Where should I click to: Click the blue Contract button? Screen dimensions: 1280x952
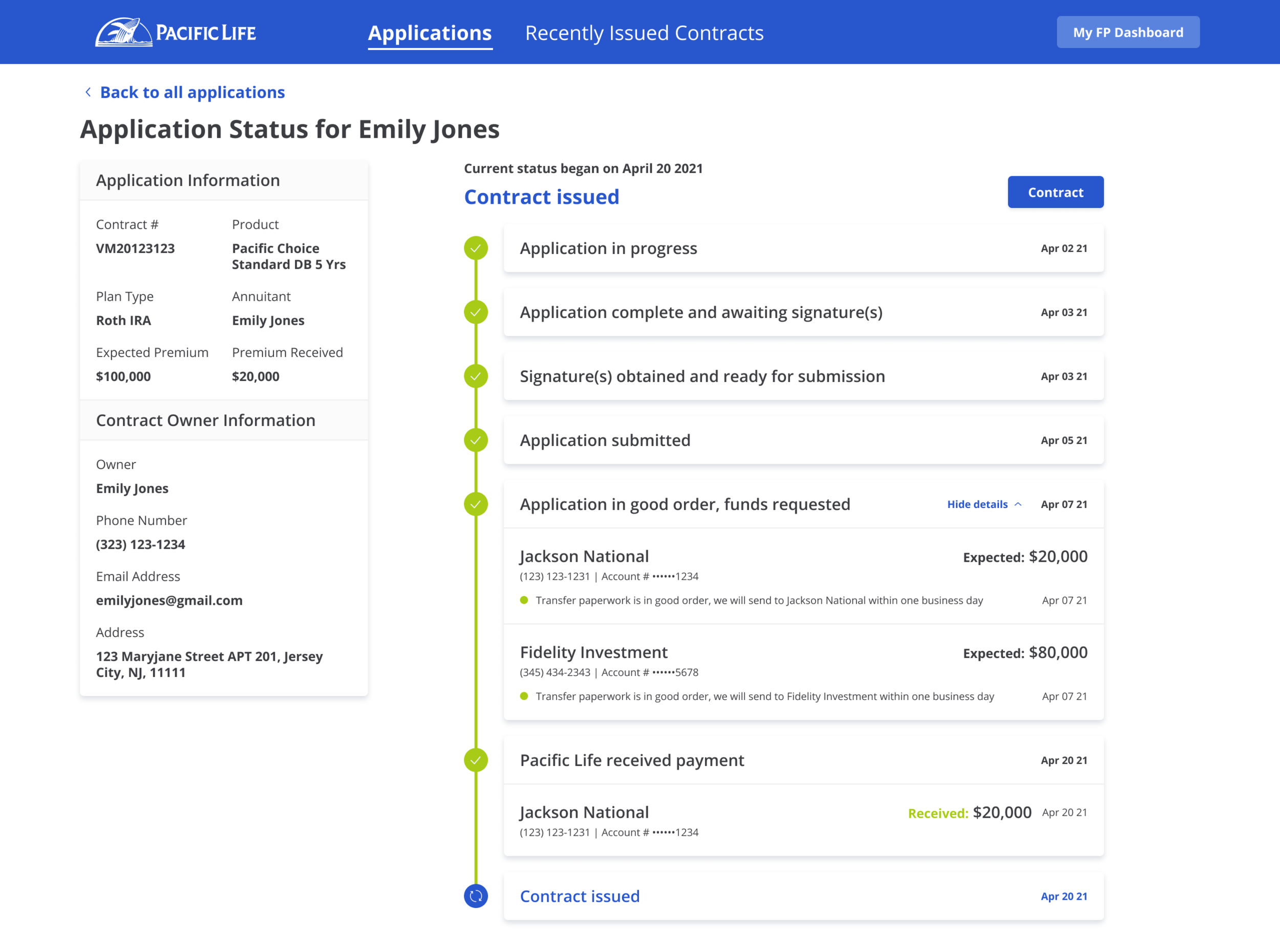pyautogui.click(x=1055, y=192)
